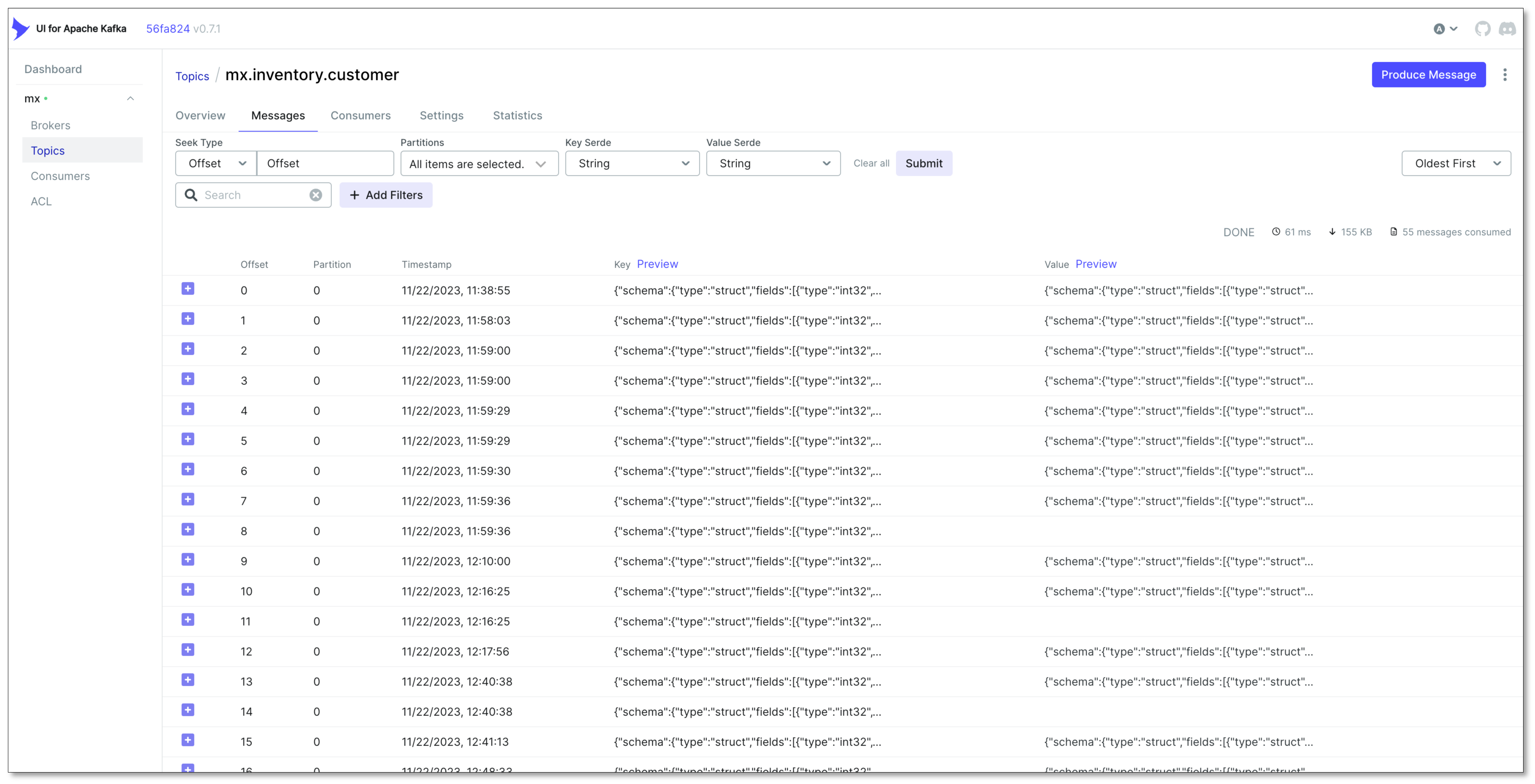Viewport: 1535px width, 784px height.
Task: Expand message row at offset 13
Action: tap(188, 680)
